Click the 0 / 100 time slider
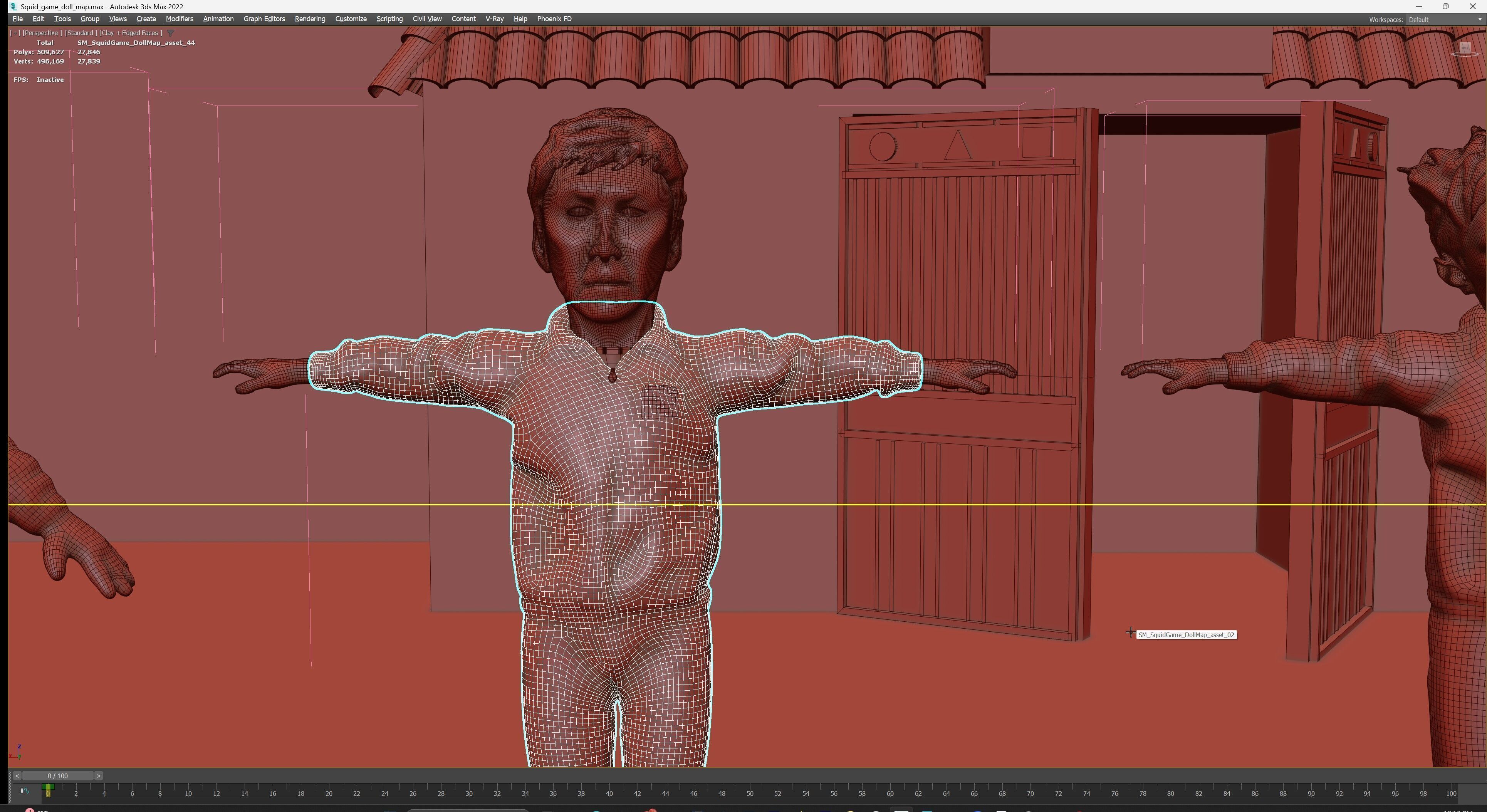Image resolution: width=1487 pixels, height=812 pixels. [58, 776]
